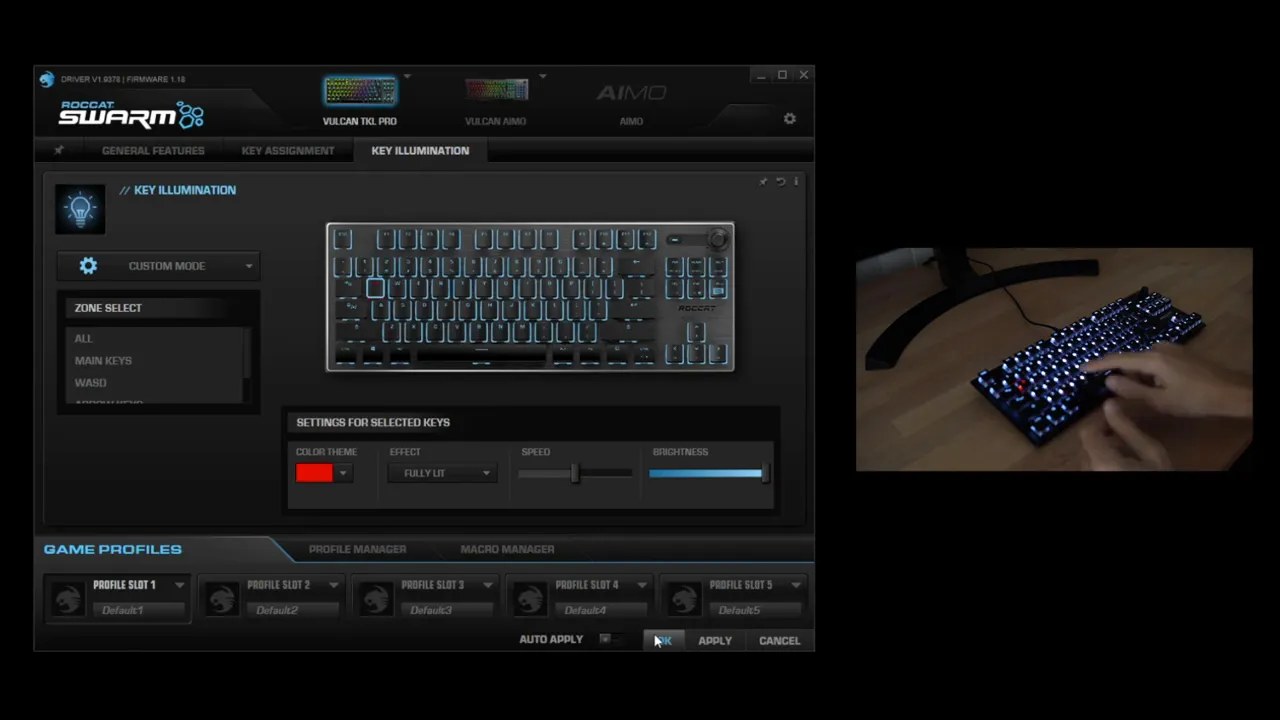Open the Game Profiles tab
This screenshot has width=1280, height=720.
click(113, 549)
